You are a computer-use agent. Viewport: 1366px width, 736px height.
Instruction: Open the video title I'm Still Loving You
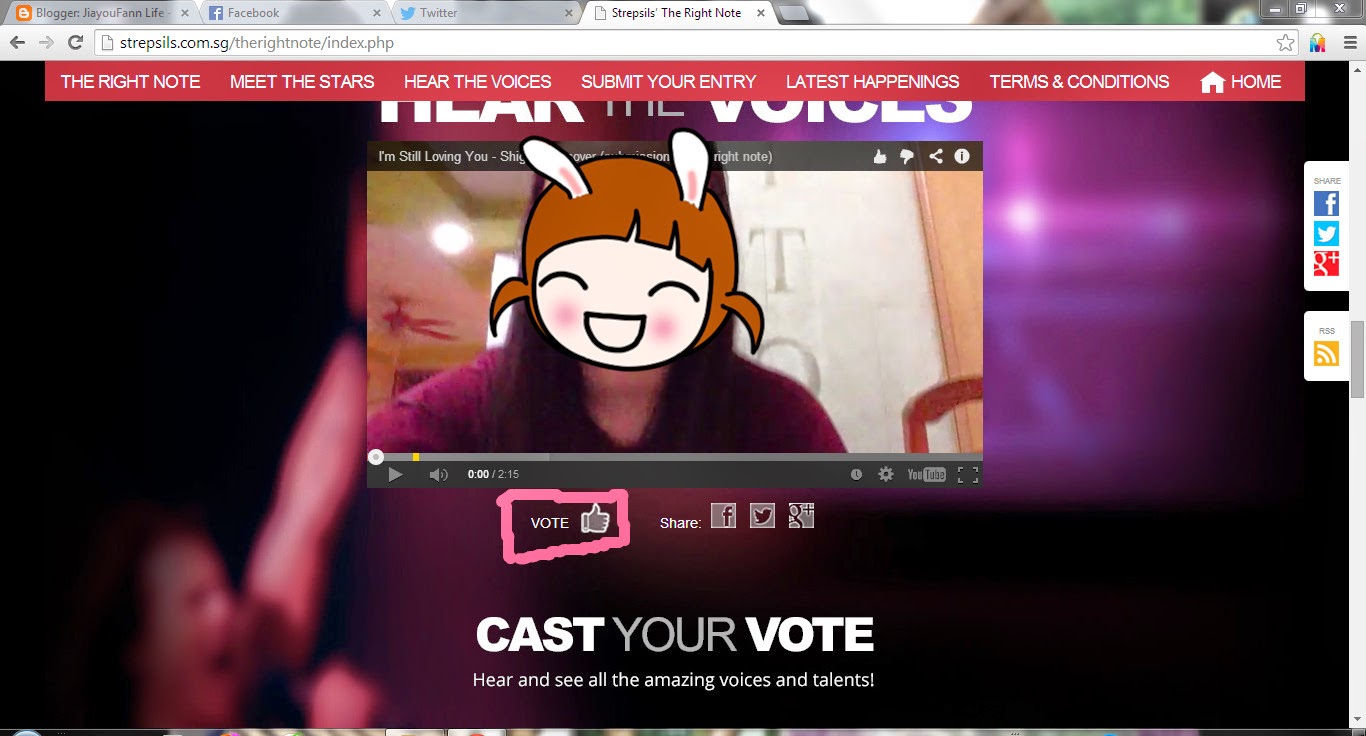(575, 156)
